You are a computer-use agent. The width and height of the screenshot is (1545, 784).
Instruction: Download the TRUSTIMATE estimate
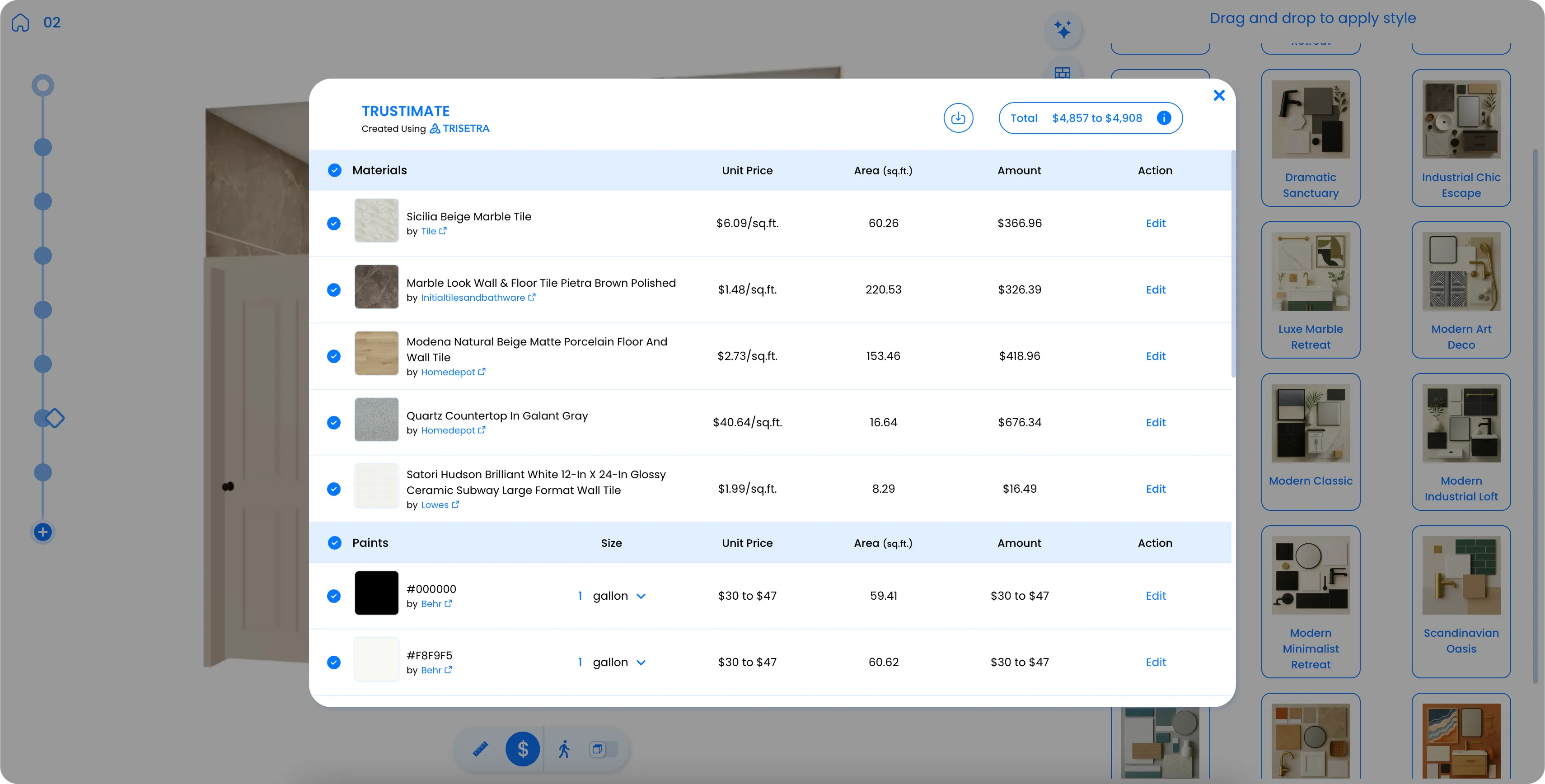958,118
